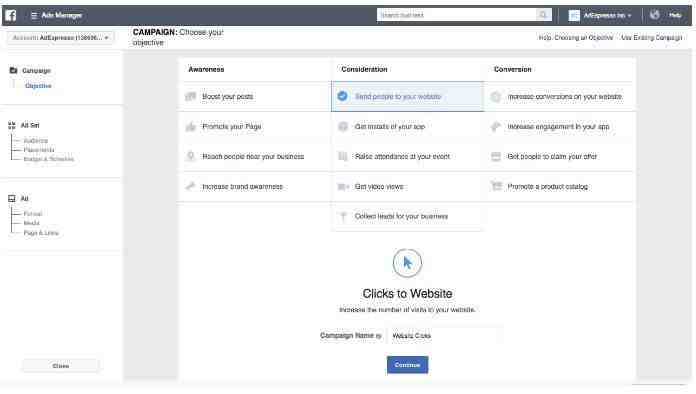Screen dimensions: 696x394
Task: Click the Promote a product catalog cart icon
Action: click(496, 186)
